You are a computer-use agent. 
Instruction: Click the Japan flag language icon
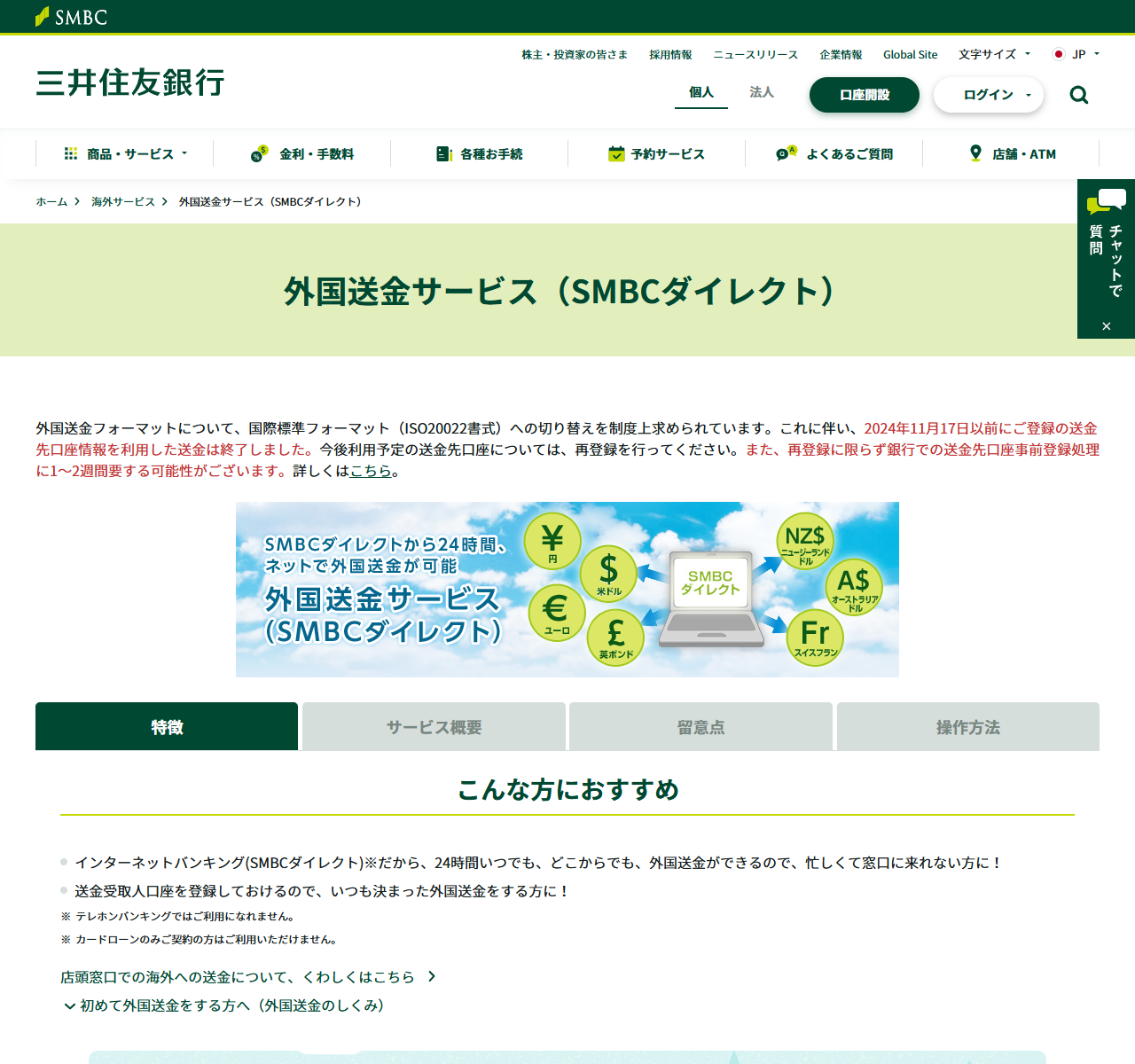click(1058, 54)
